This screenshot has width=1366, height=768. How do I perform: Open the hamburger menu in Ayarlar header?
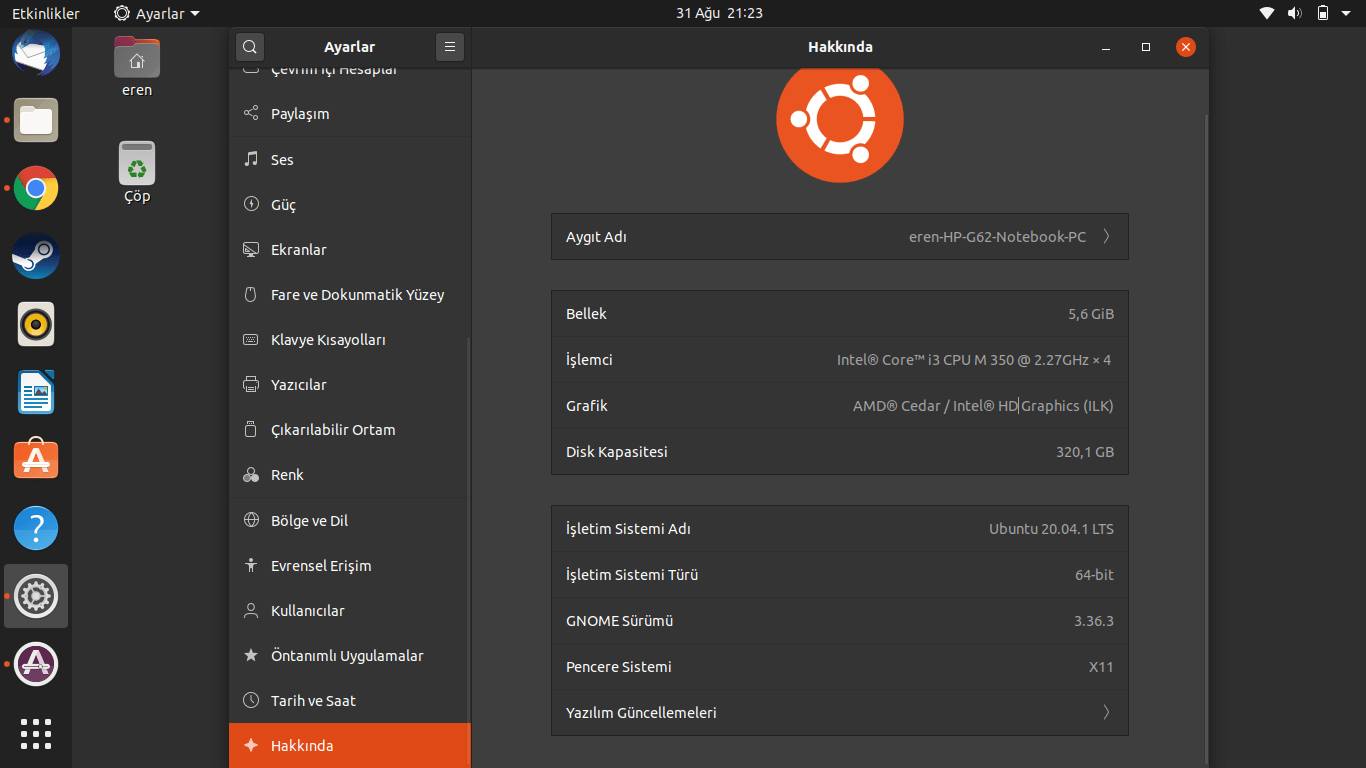(450, 47)
